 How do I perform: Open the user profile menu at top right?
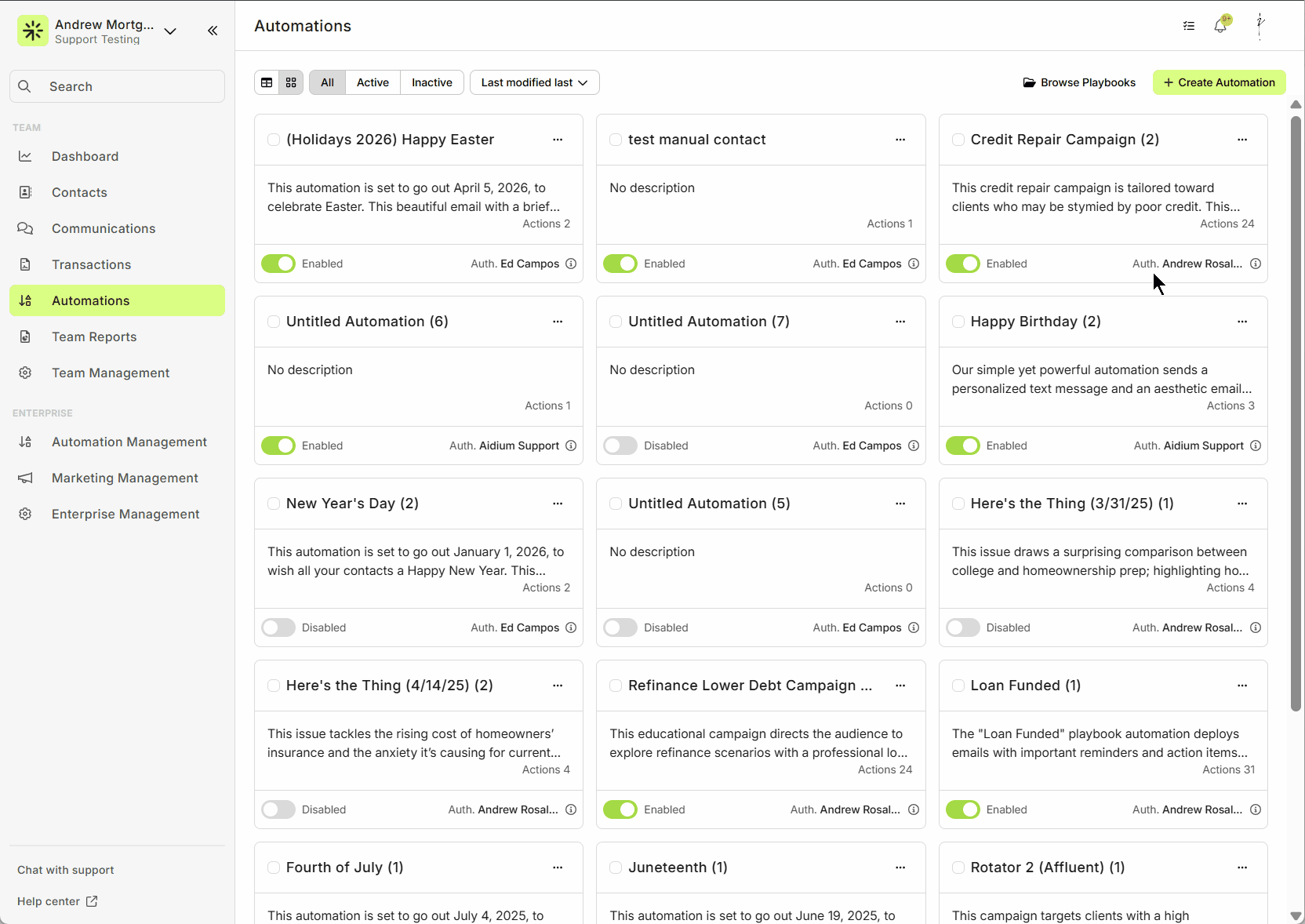click(1260, 26)
